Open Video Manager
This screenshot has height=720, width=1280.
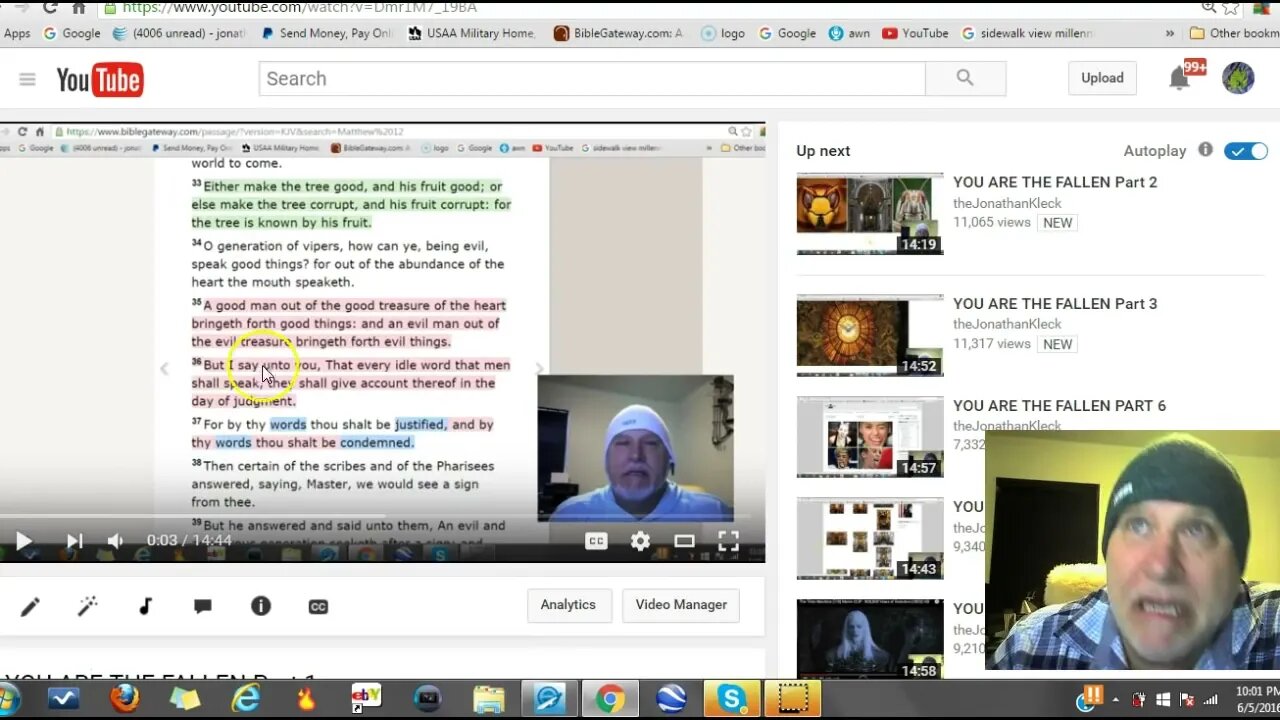[681, 605]
